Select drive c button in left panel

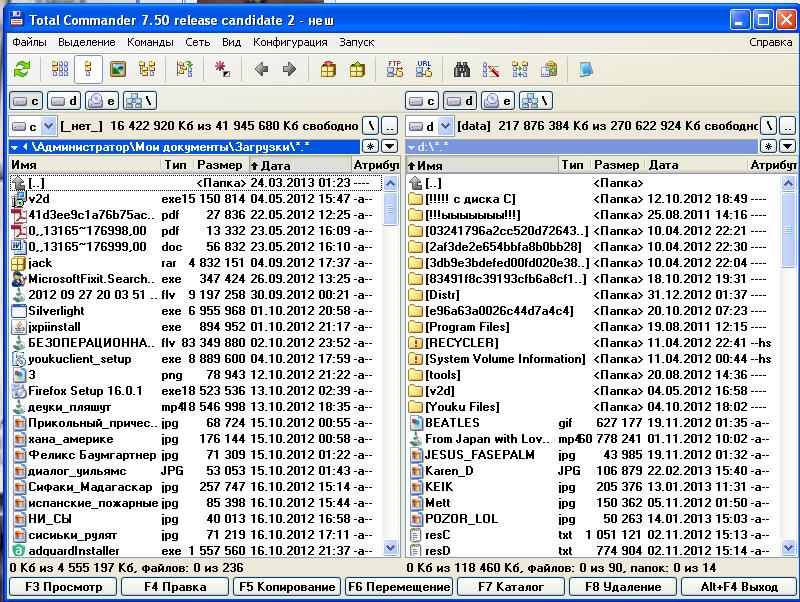26,101
